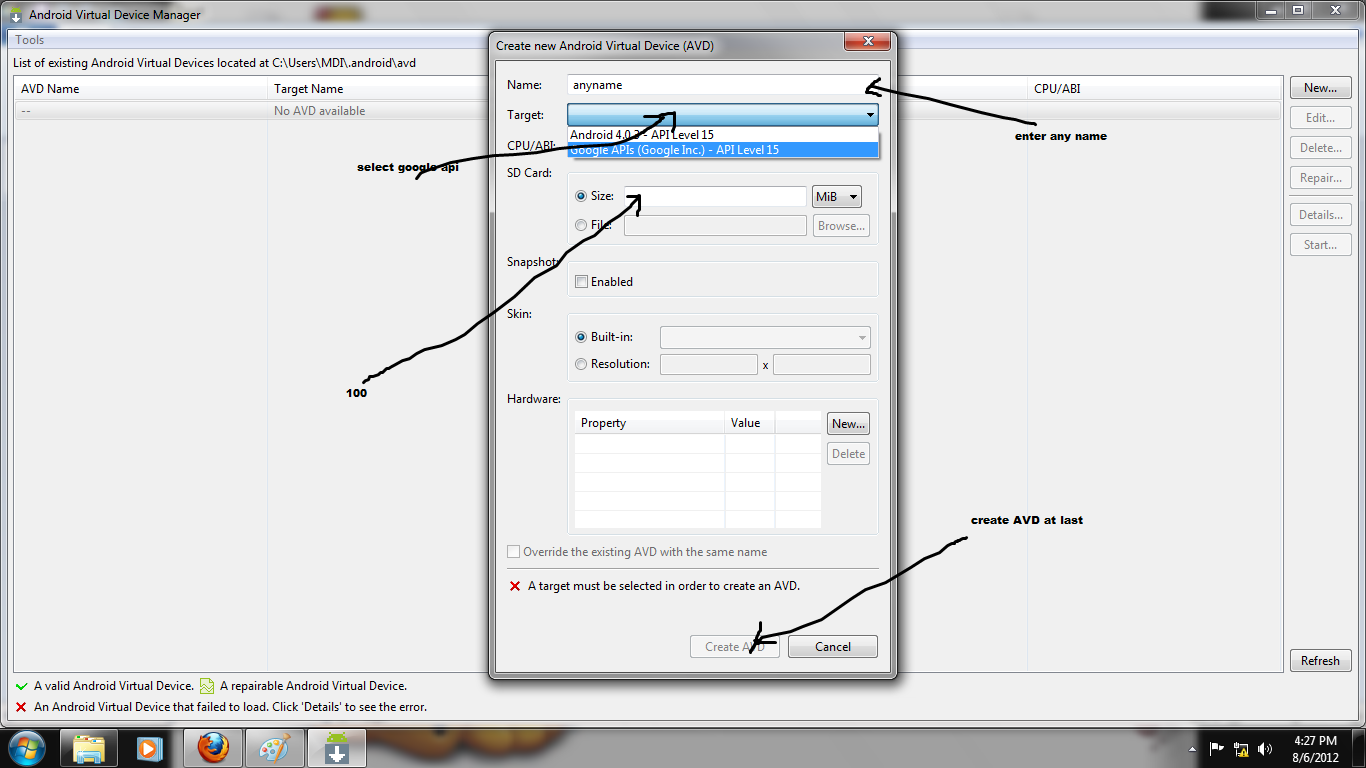1366x768 pixels.
Task: Open Windows Explorer from the taskbar
Action: point(89,748)
